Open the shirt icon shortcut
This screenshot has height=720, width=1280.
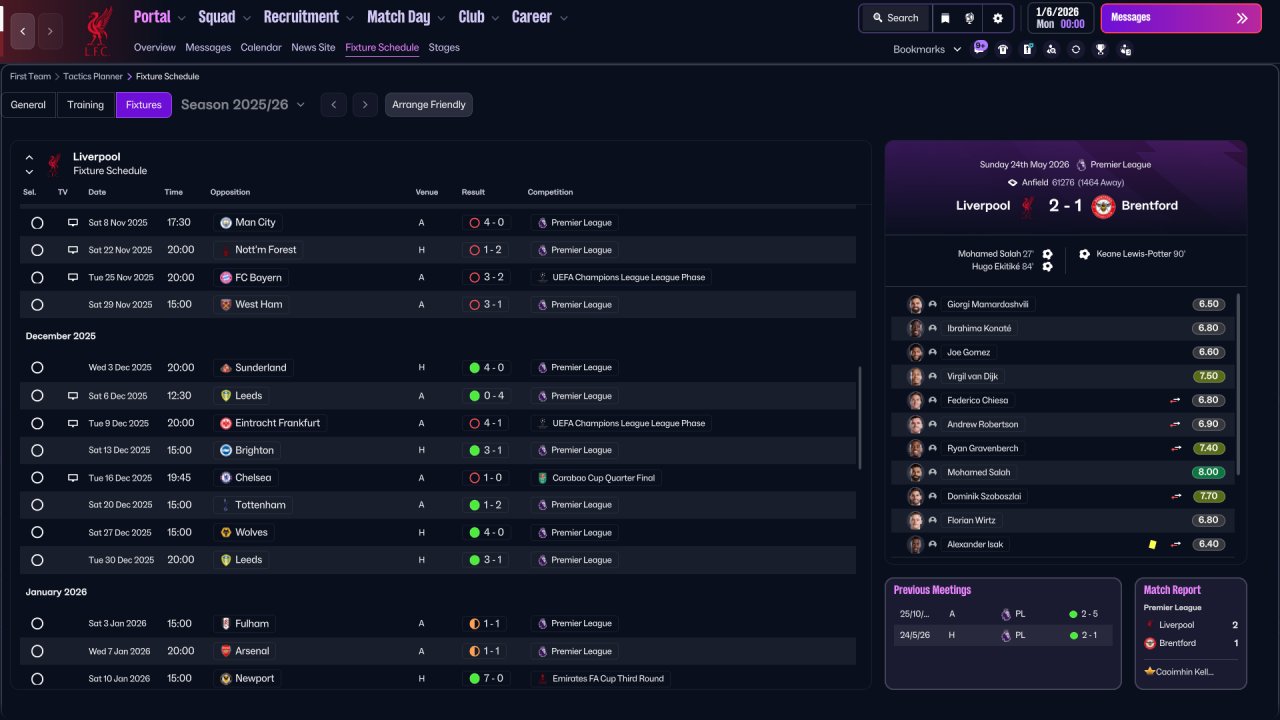tap(1003, 49)
